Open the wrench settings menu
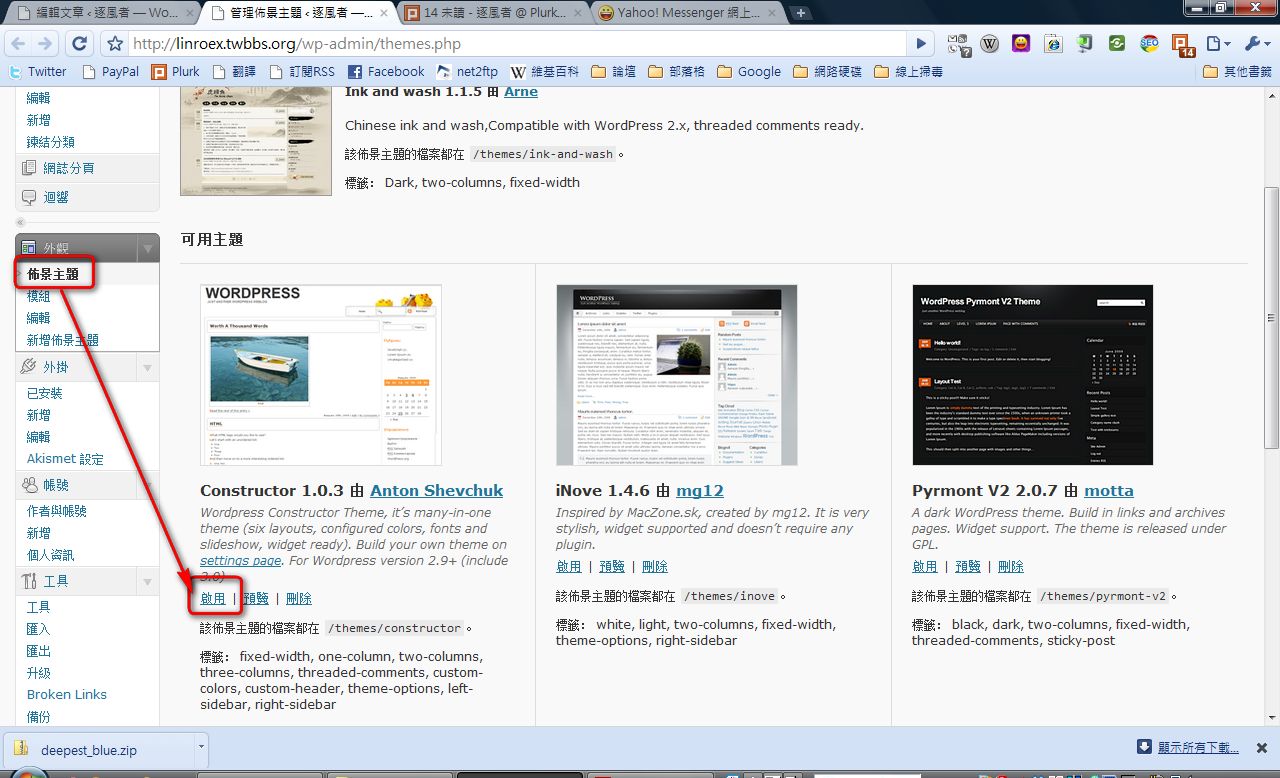The image size is (1280, 778). [x=1256, y=44]
